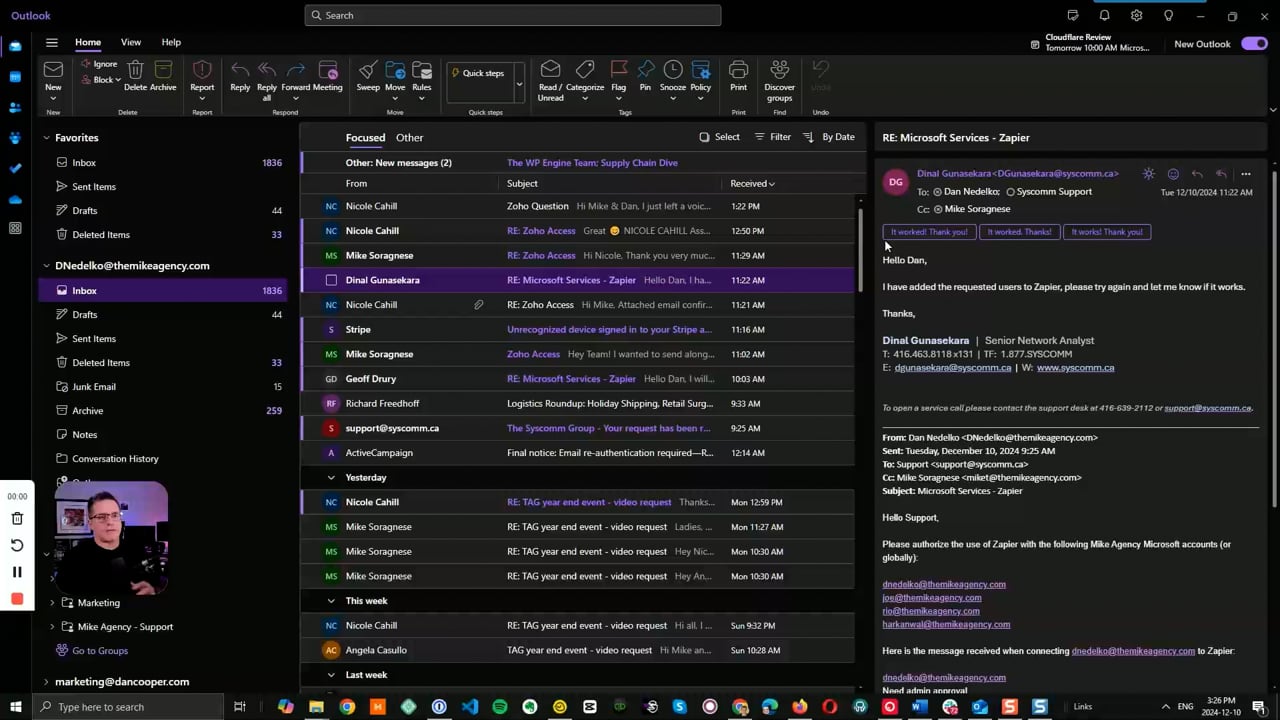The height and width of the screenshot is (720, 1280).
Task: Flag the selected email via ribbon
Action: (x=619, y=72)
